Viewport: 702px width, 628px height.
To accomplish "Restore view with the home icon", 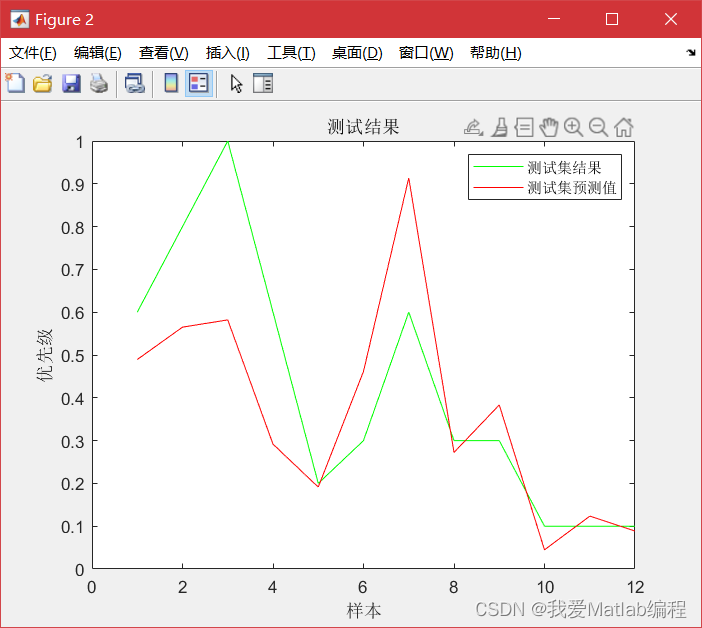I will coord(624,128).
